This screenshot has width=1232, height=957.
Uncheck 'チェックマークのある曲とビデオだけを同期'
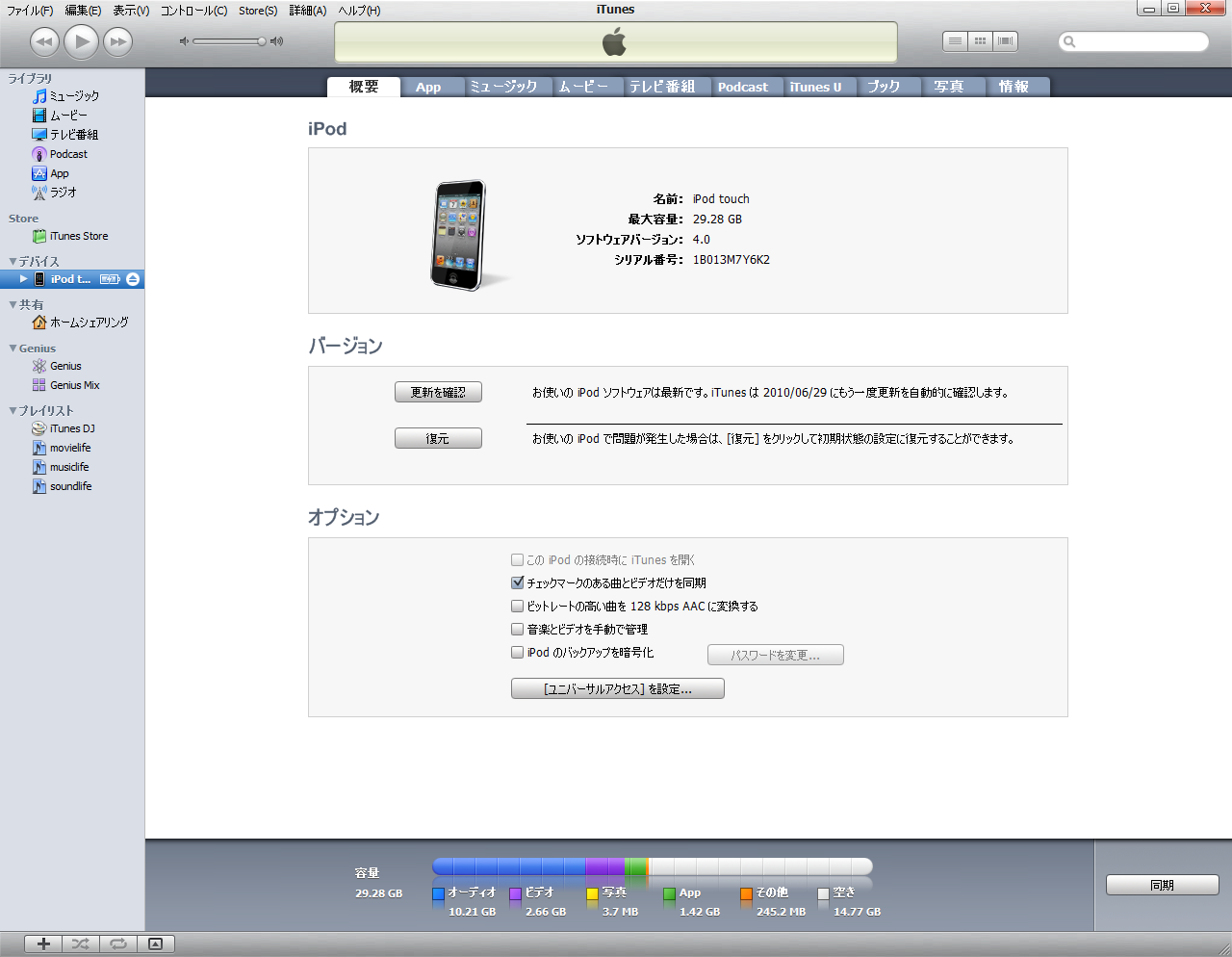point(518,582)
